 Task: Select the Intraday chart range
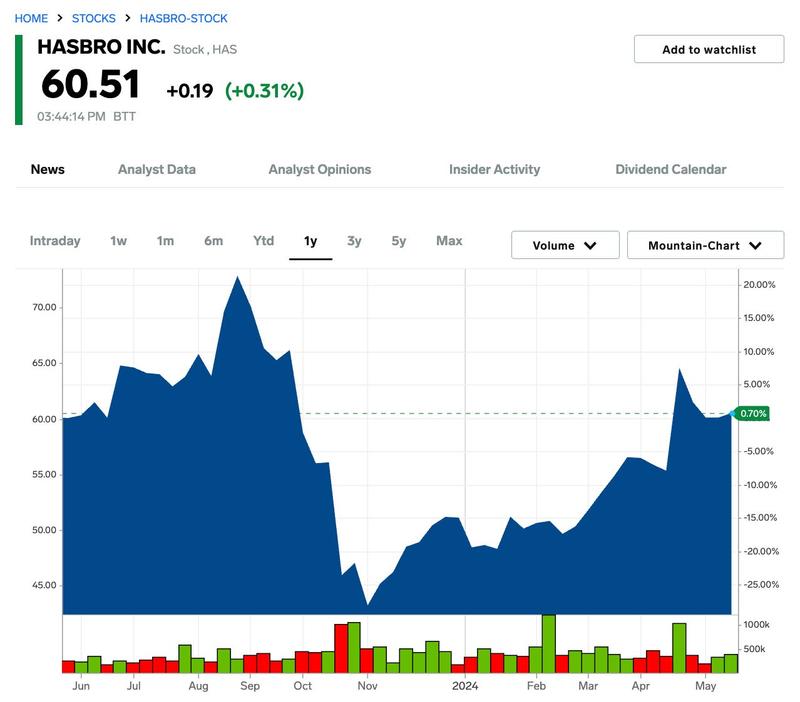click(x=55, y=241)
